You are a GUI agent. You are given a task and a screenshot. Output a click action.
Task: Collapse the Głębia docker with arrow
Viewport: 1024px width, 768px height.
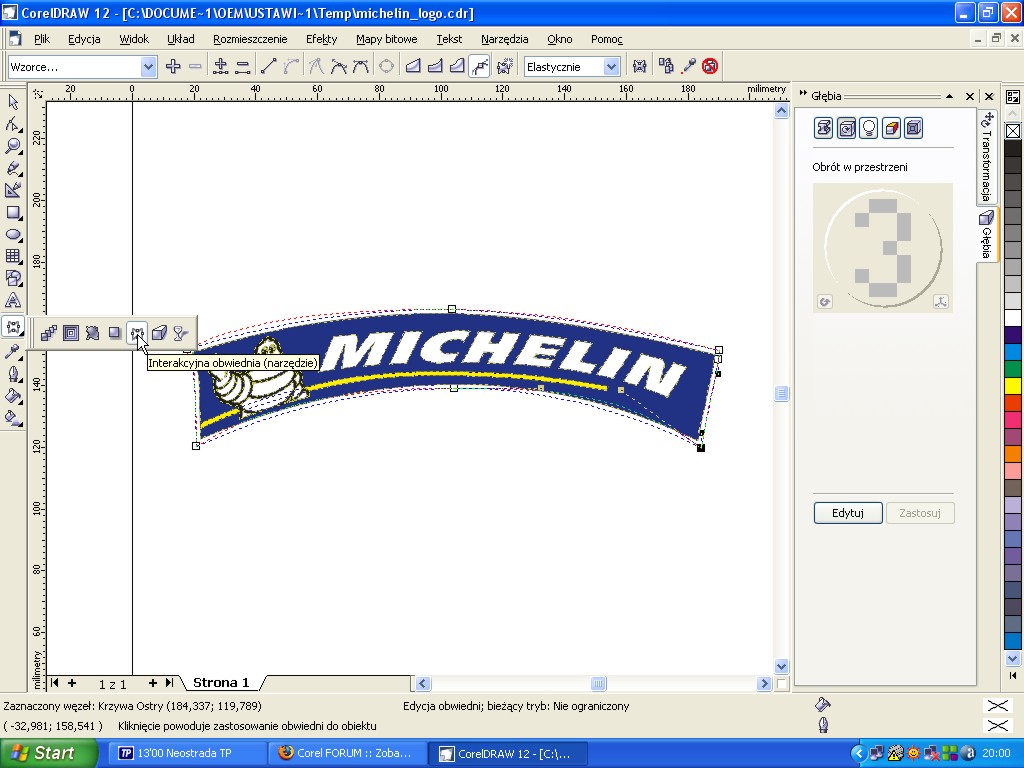coord(950,96)
